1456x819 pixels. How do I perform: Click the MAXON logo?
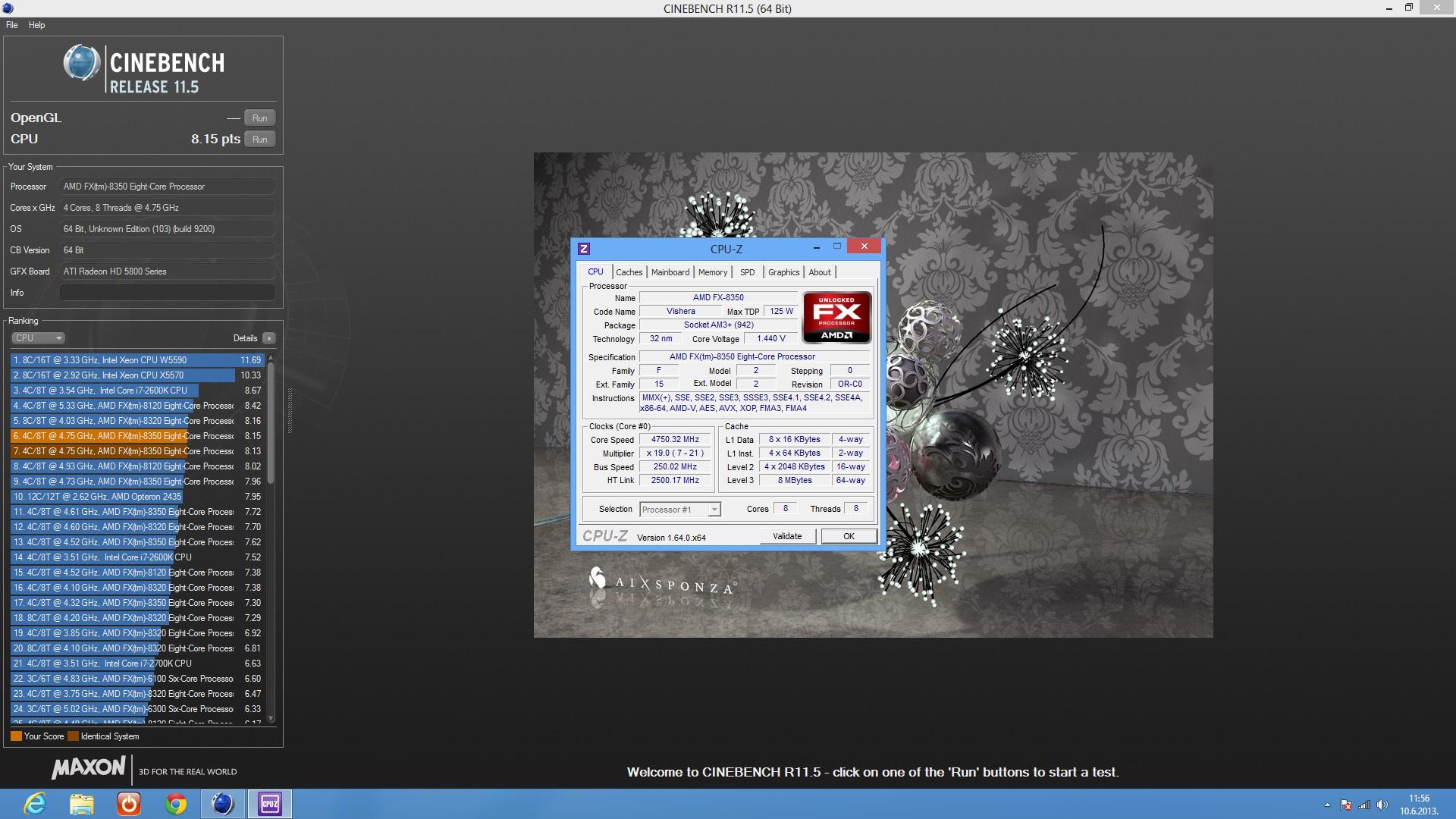(89, 768)
